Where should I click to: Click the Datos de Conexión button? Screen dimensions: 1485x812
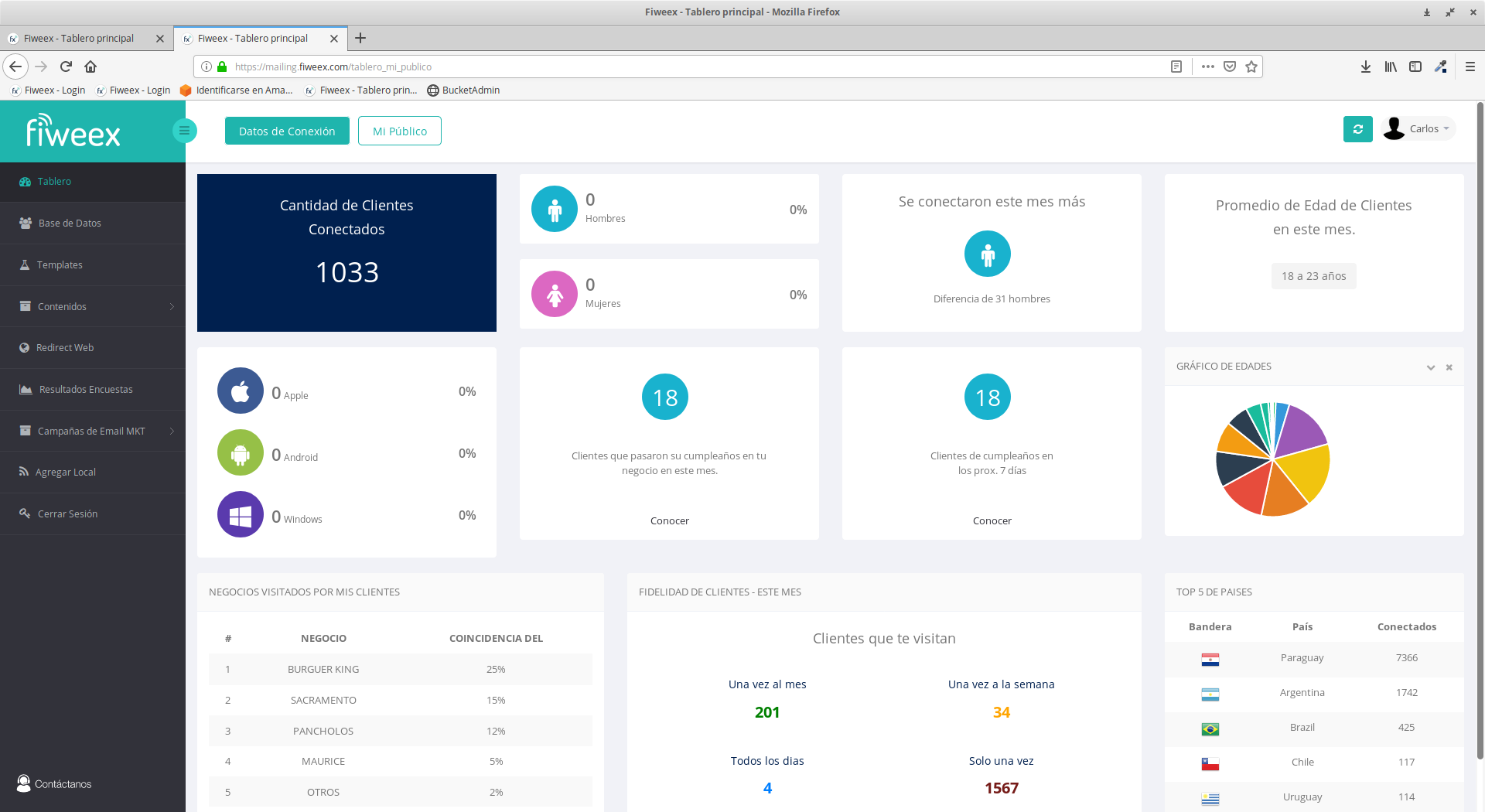(287, 131)
